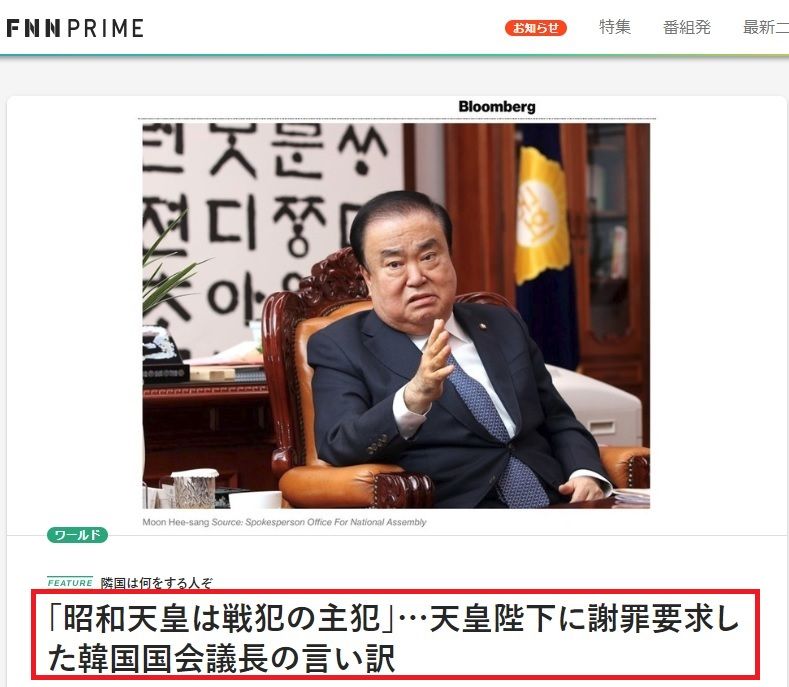Open the Moon Hee-sang article photo

click(x=396, y=316)
